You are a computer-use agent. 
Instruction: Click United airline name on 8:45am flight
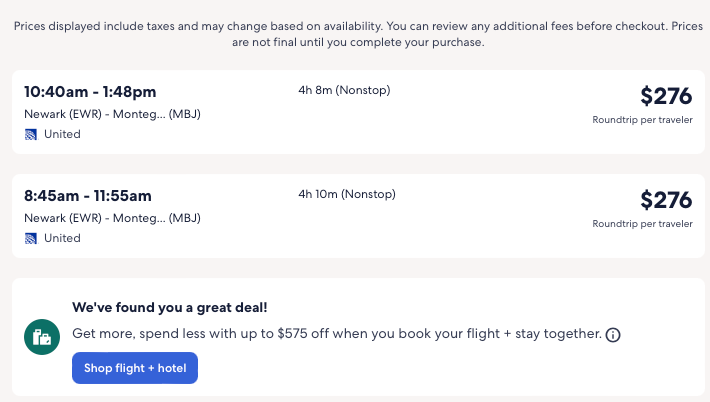(62, 238)
